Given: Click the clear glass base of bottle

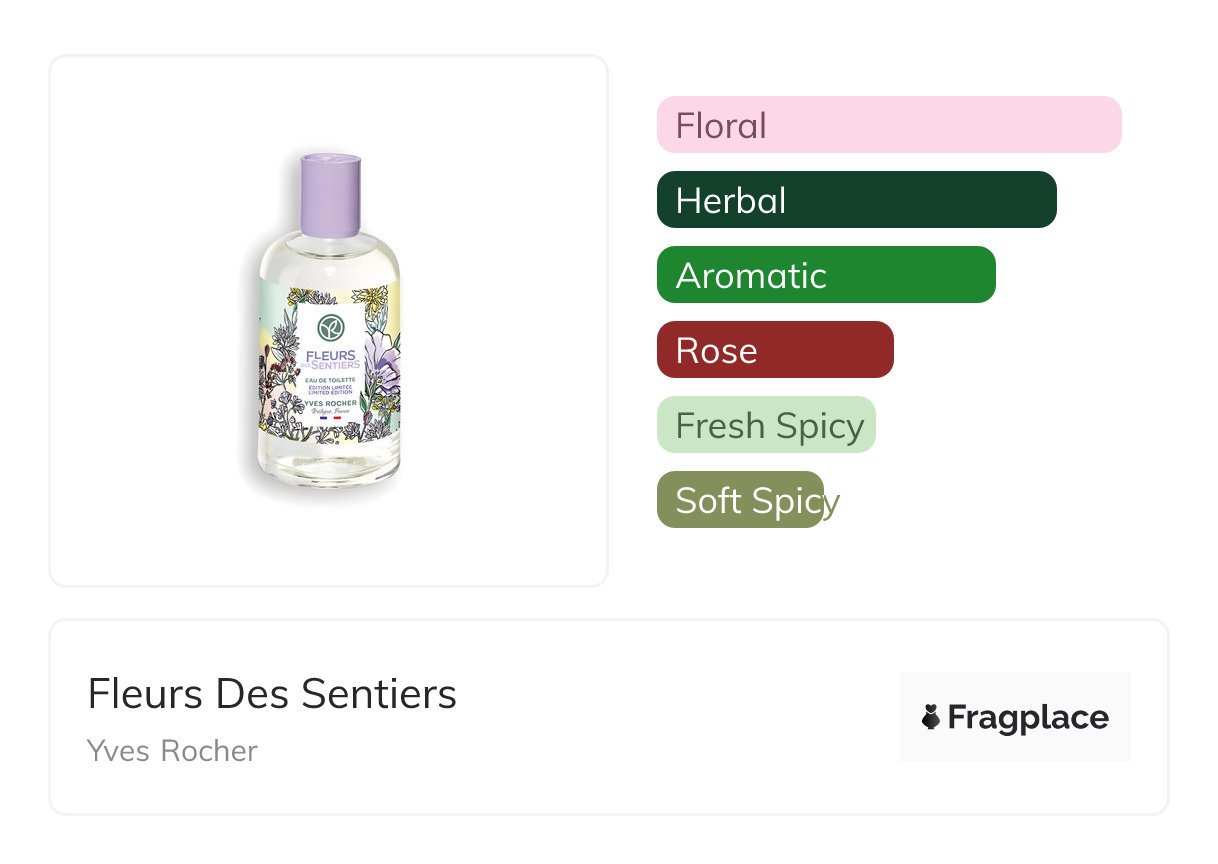Looking at the screenshot, I should 329,472.
